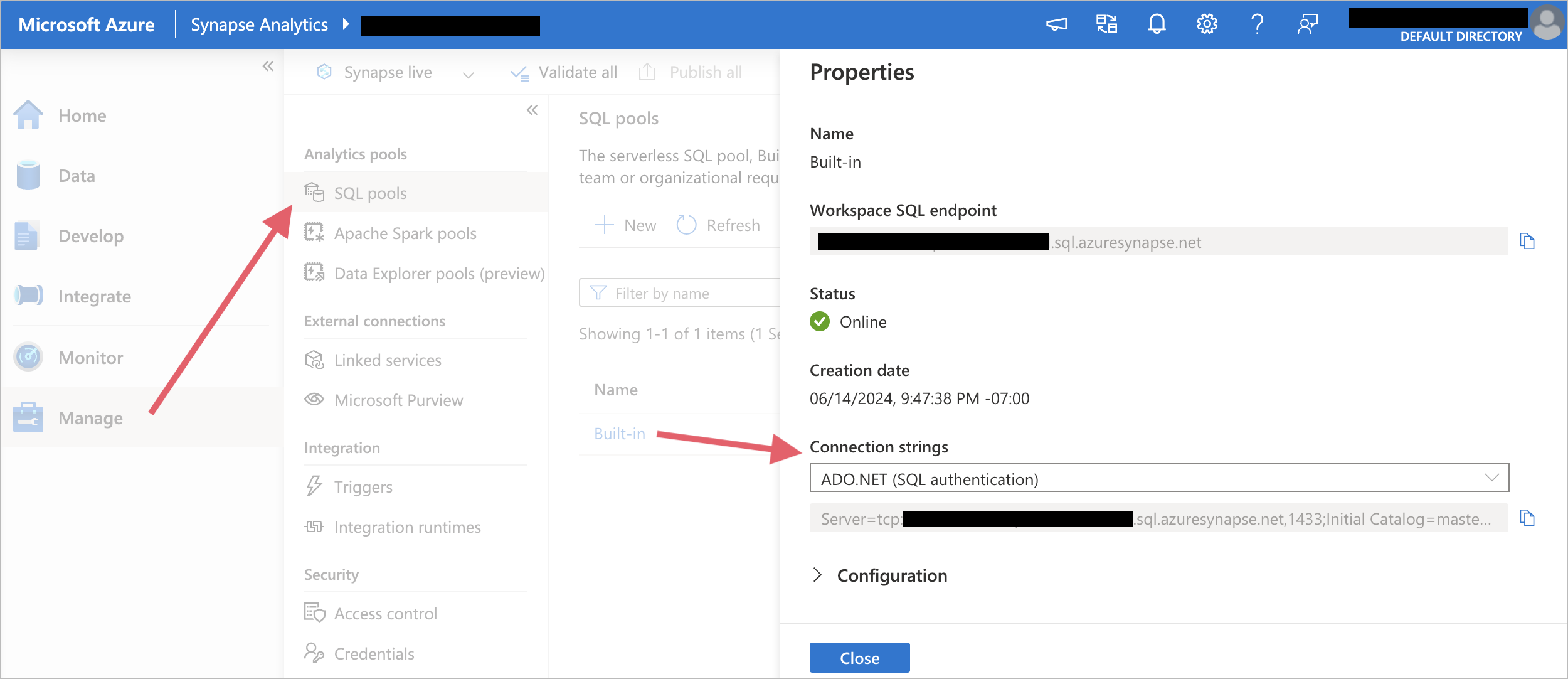
Task: Open the help question mark
Action: click(x=1257, y=24)
